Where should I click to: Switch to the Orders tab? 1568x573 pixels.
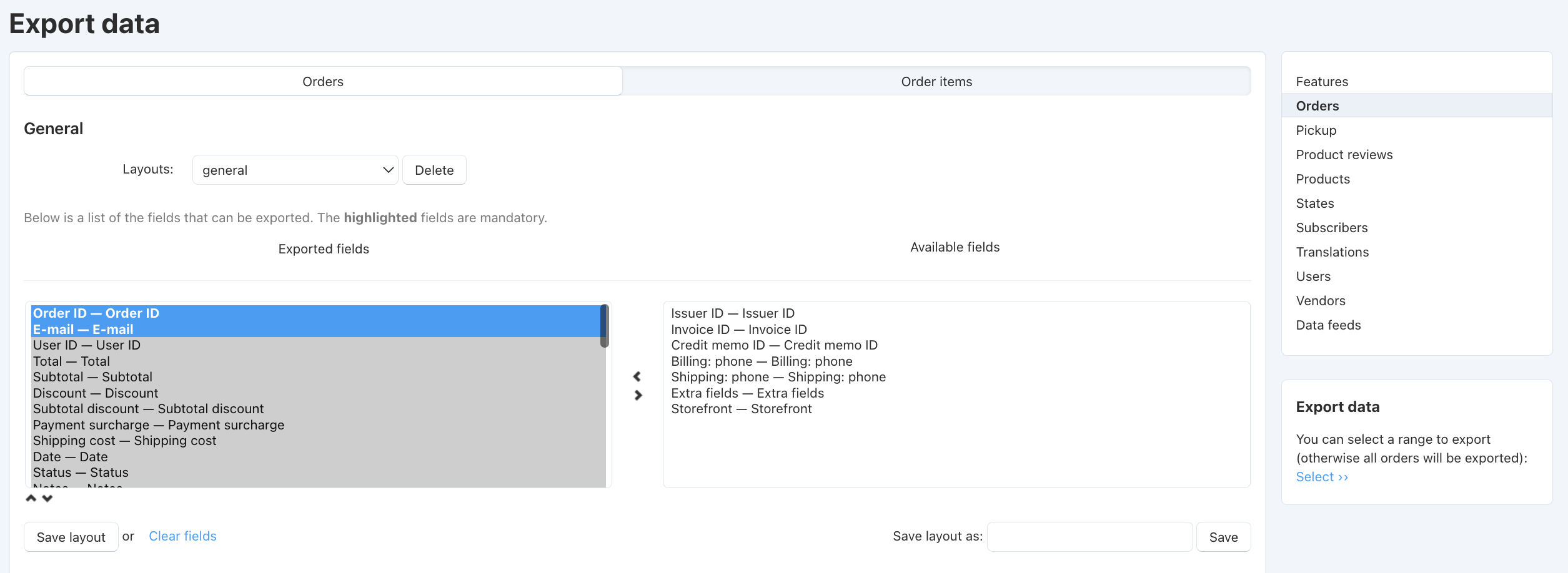323,81
